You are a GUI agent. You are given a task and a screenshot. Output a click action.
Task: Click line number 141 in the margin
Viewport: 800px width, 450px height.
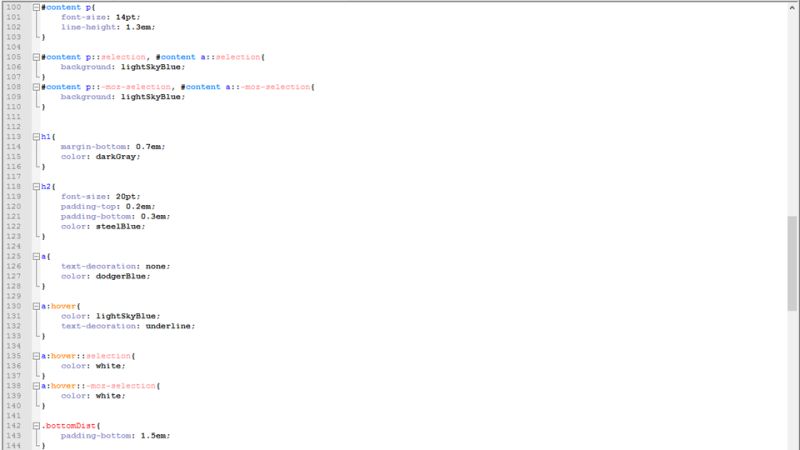click(x=14, y=416)
